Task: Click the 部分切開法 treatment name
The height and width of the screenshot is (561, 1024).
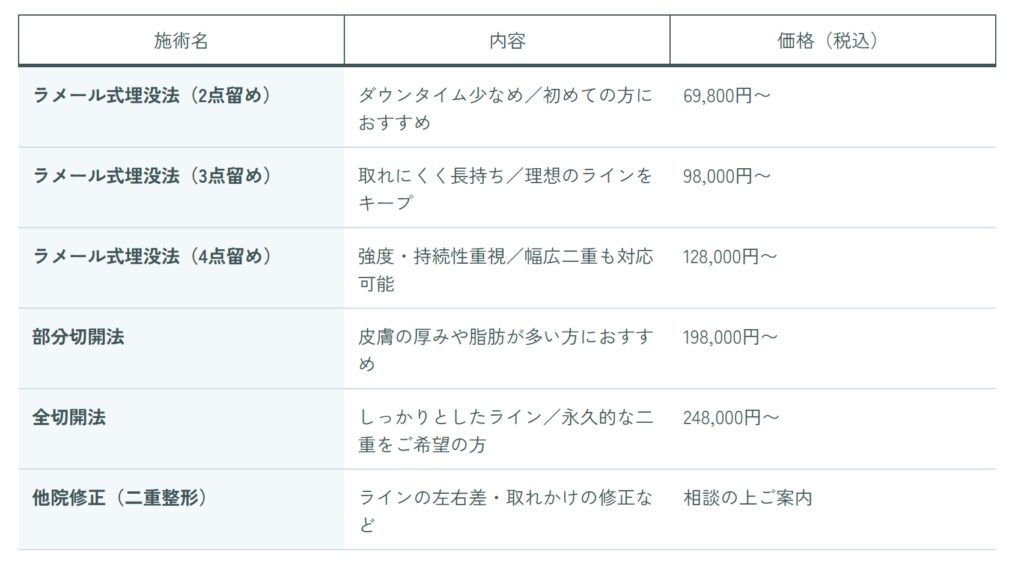Action: [x=78, y=337]
